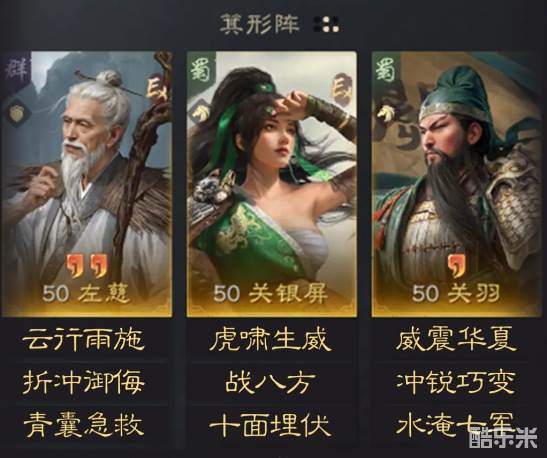The height and width of the screenshot is (458, 547).
Task: Click the 战八方 skill entry
Action: (x=270, y=383)
